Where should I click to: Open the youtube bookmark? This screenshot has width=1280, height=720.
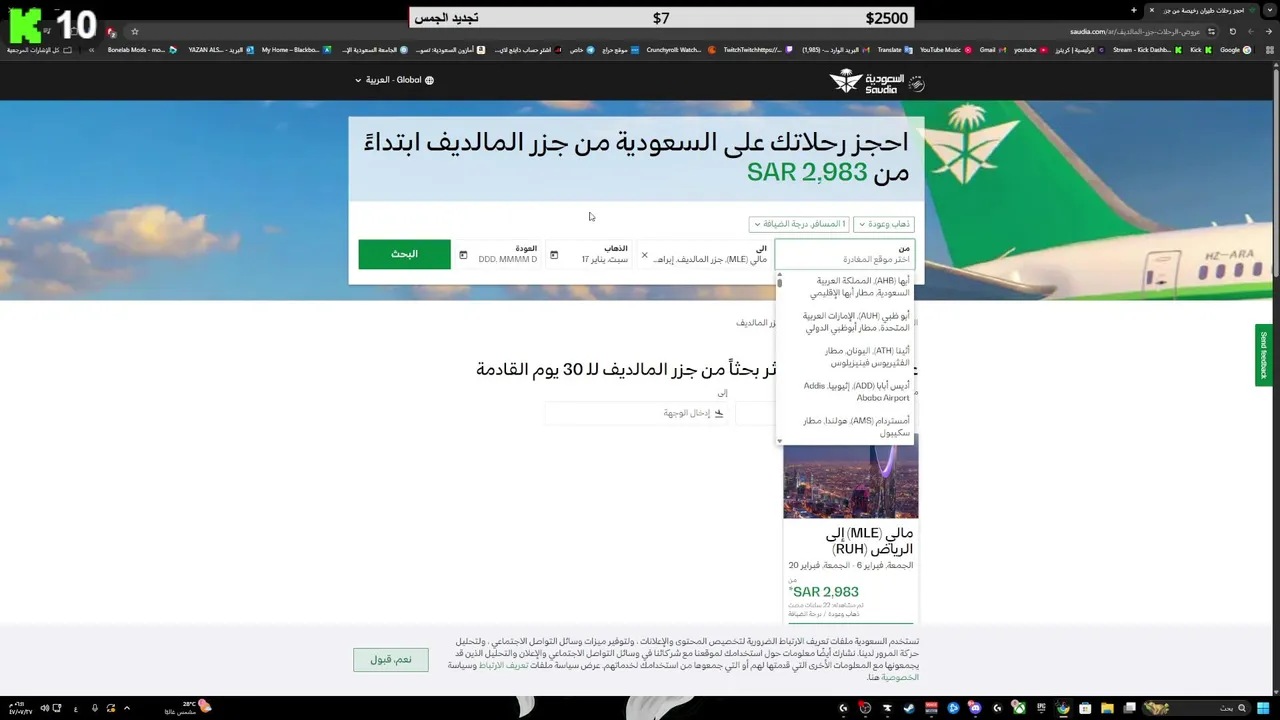[x=1030, y=50]
